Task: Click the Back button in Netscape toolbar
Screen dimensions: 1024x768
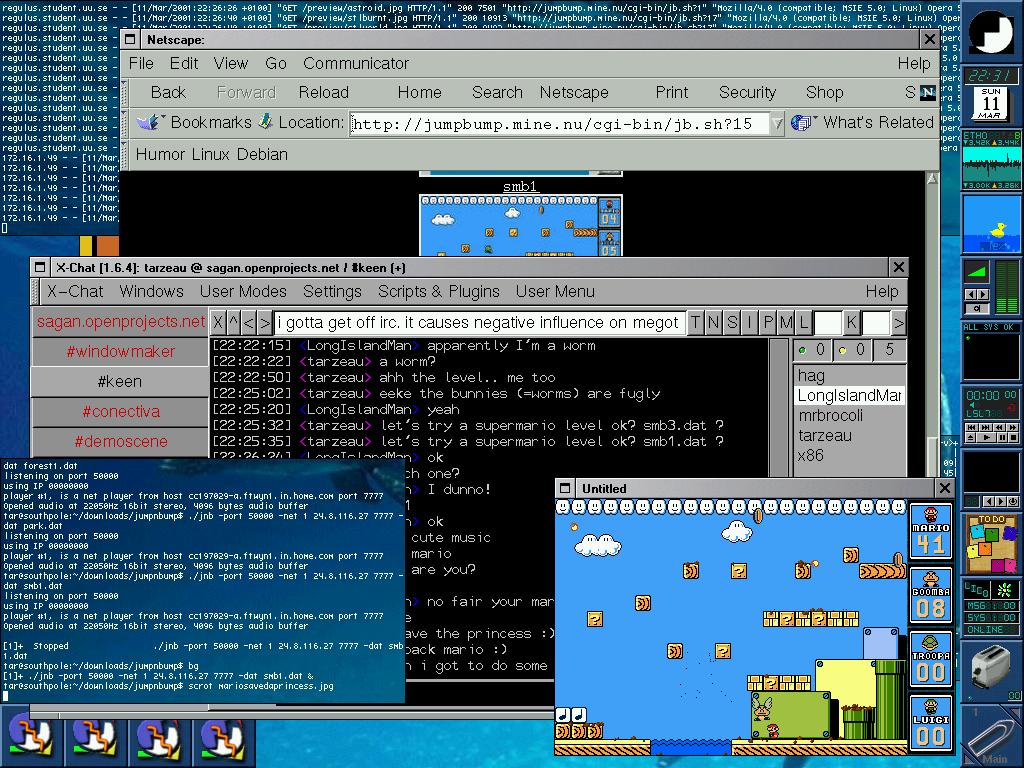Action: click(x=168, y=93)
